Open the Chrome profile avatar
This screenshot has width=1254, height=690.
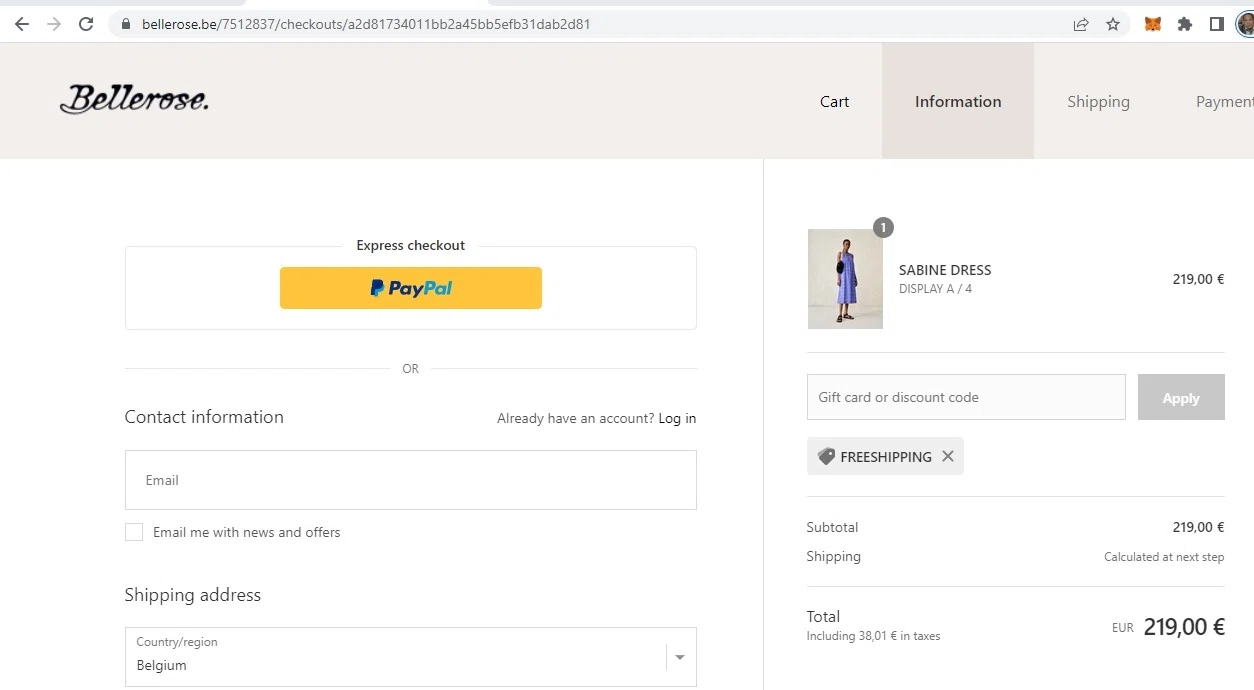pyautogui.click(x=1246, y=24)
